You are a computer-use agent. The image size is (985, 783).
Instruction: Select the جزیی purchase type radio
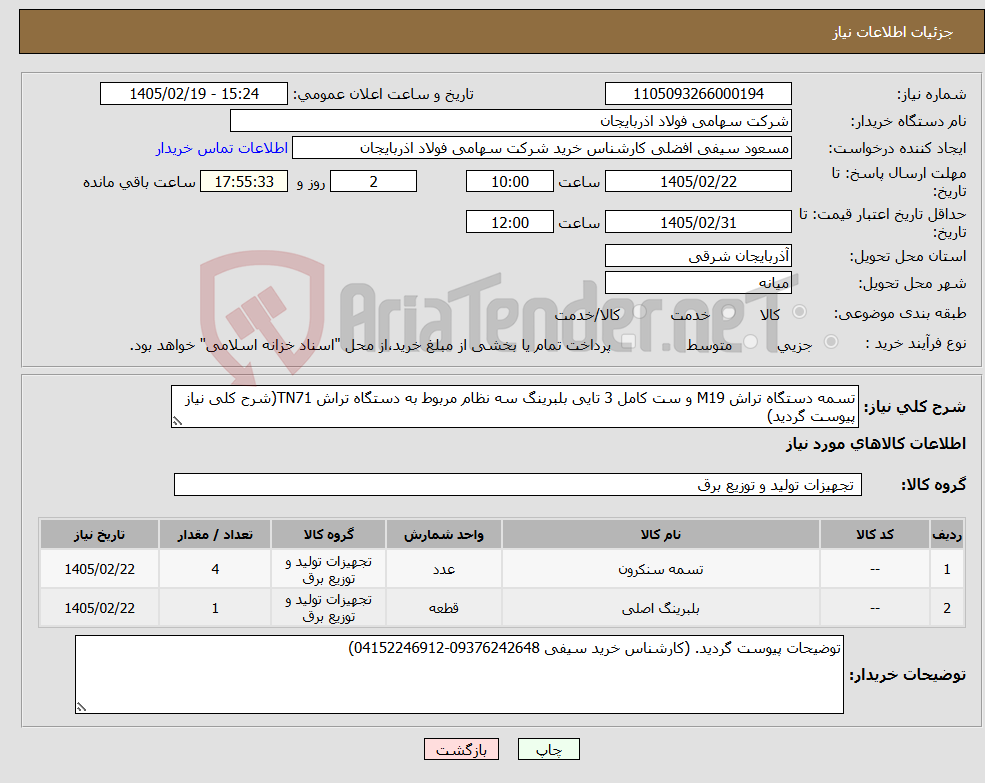[x=830, y=341]
